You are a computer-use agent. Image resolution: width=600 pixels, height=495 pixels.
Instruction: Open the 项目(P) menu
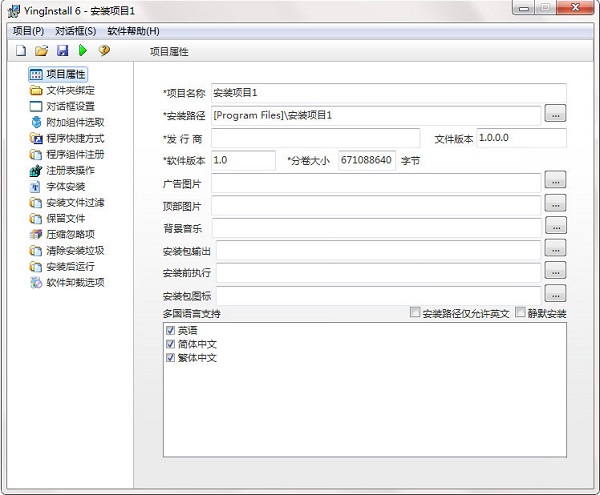(28, 31)
